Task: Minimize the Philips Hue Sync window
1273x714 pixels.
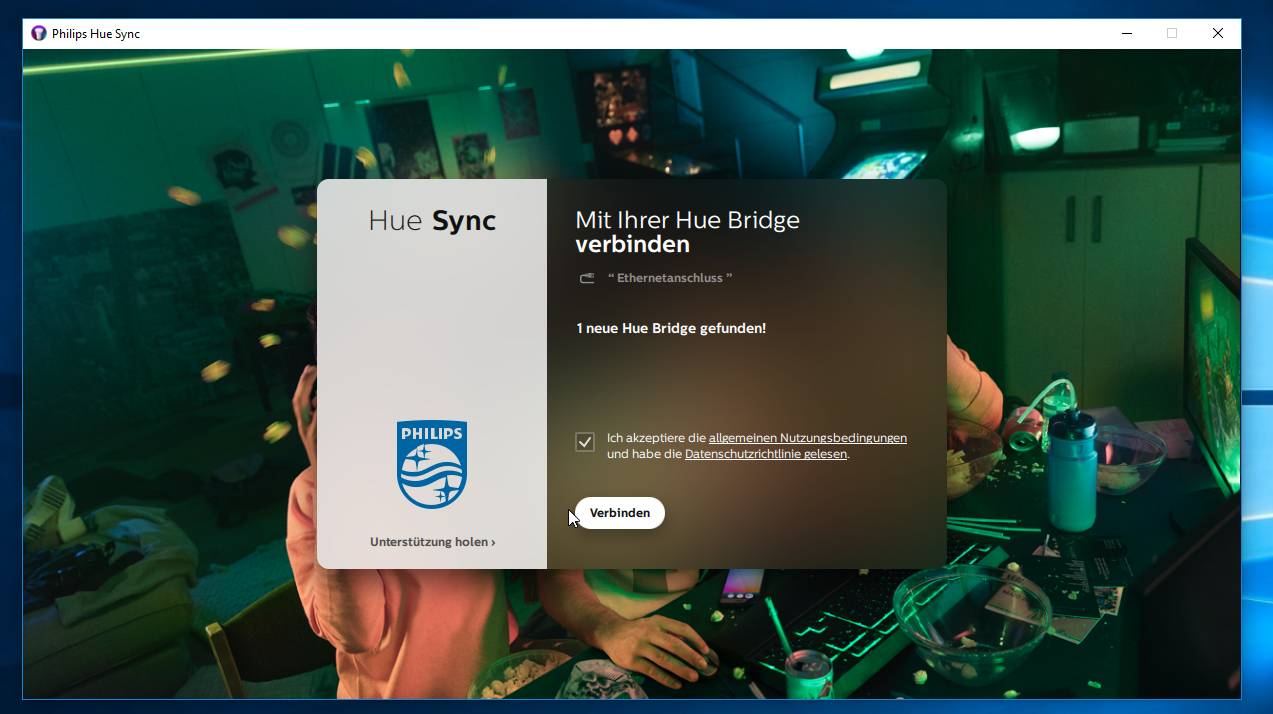Action: [1127, 33]
